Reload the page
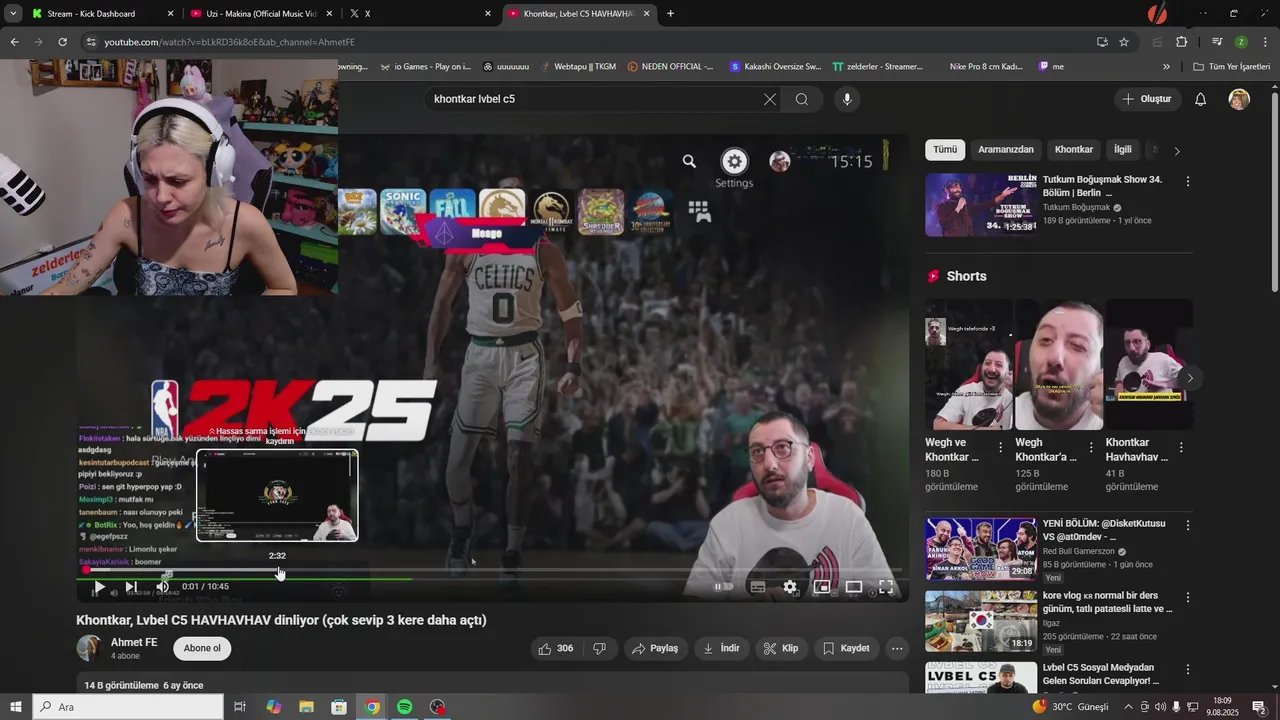The image size is (1280, 720). point(63,42)
